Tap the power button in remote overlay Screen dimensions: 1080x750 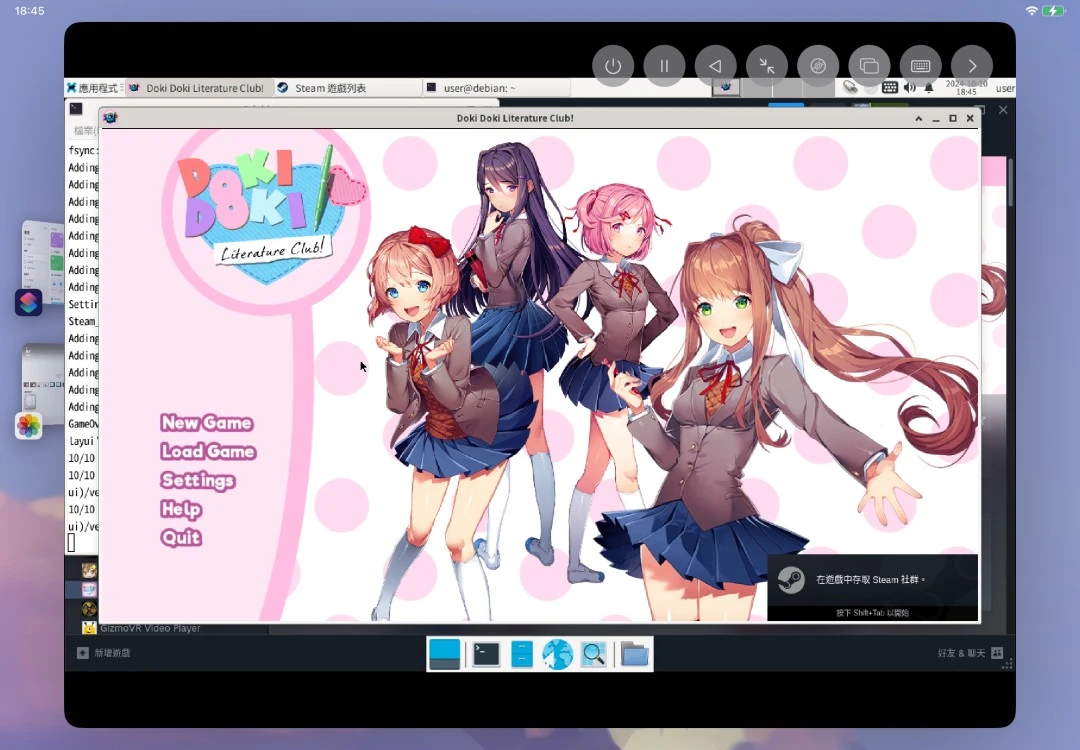(613, 66)
